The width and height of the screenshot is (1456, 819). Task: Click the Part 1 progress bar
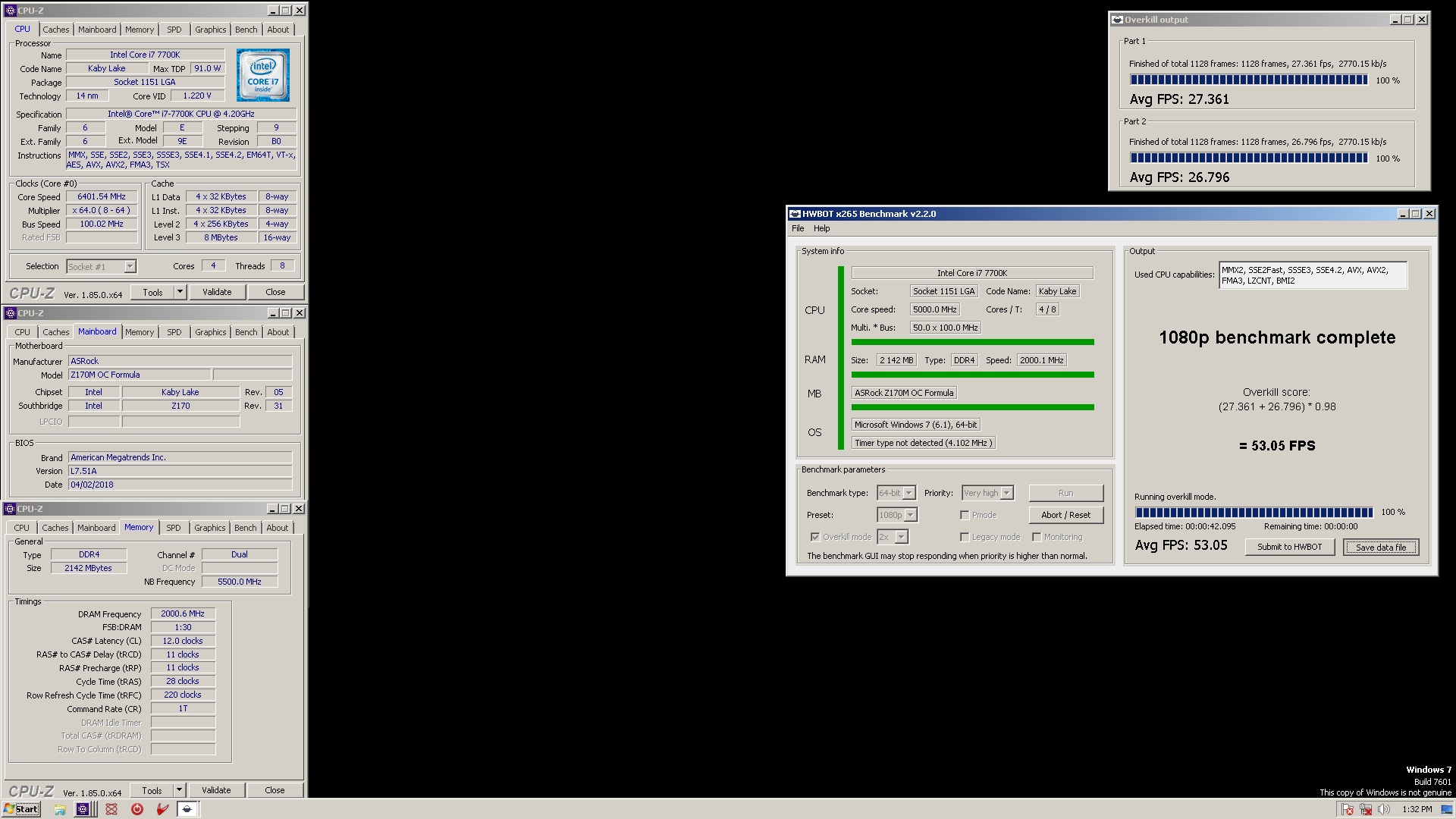pyautogui.click(x=1248, y=80)
